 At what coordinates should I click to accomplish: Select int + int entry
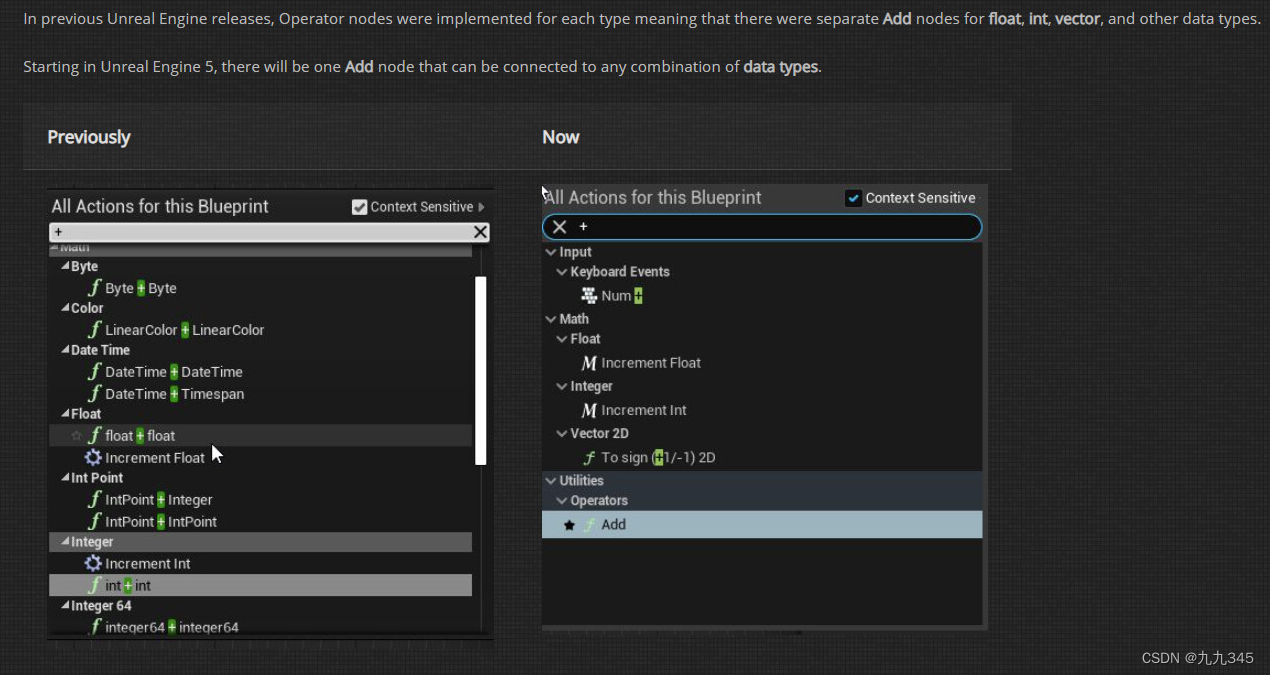(x=260, y=586)
